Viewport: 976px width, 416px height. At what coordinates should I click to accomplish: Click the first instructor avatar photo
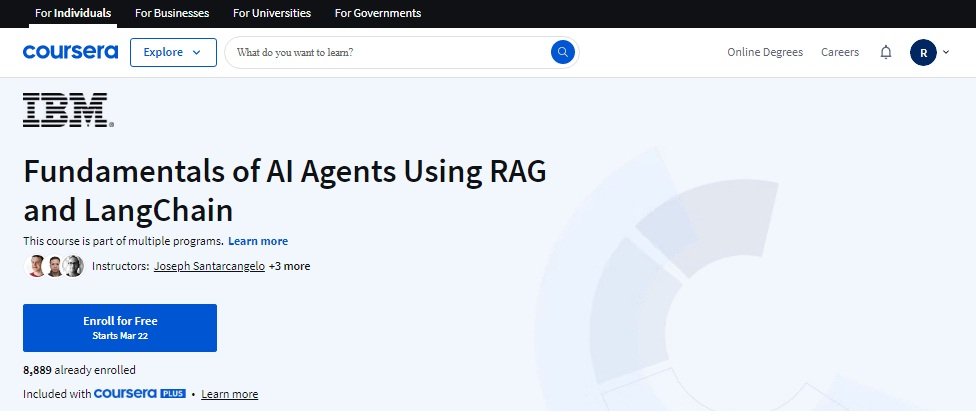click(x=36, y=266)
